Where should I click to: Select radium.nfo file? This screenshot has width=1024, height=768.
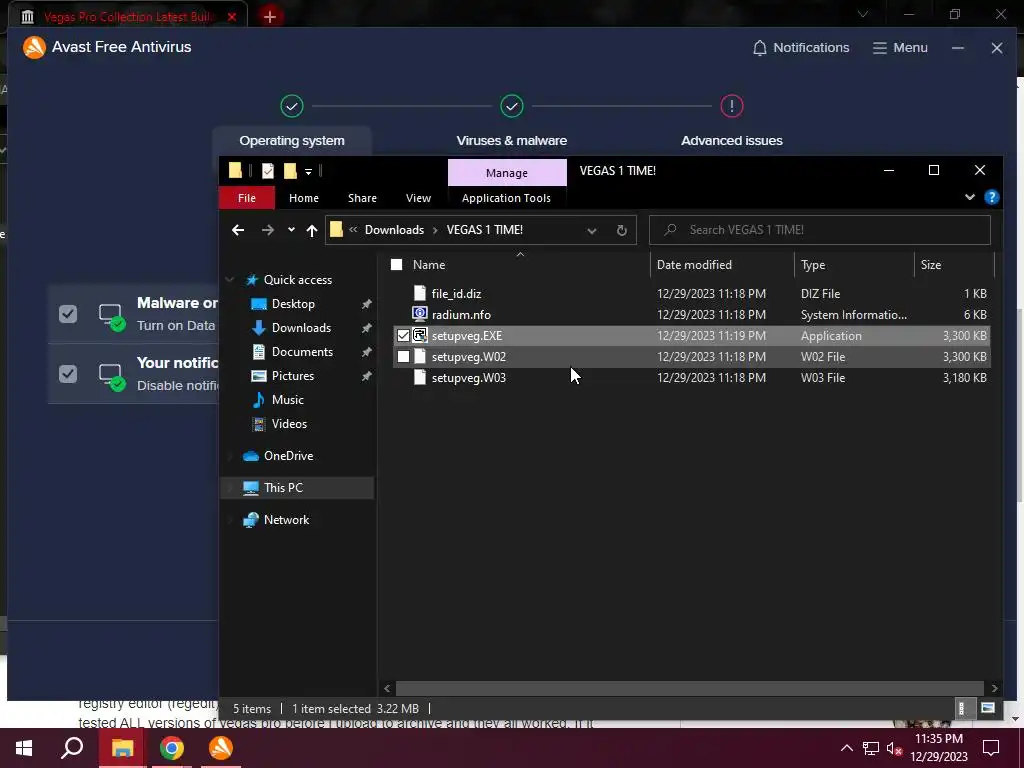pyautogui.click(x=461, y=315)
